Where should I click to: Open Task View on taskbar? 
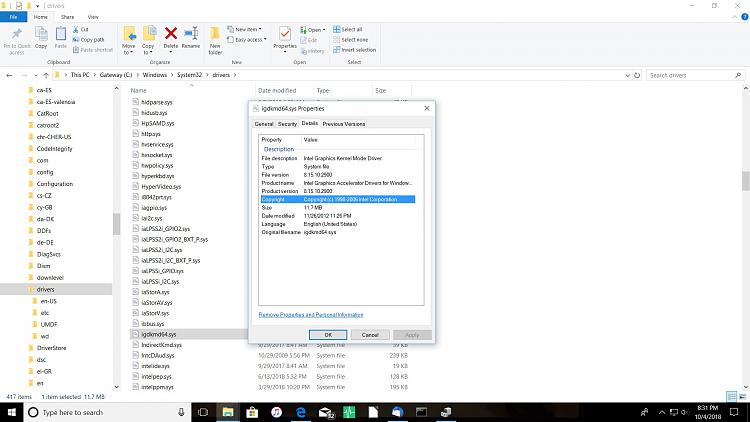203,412
